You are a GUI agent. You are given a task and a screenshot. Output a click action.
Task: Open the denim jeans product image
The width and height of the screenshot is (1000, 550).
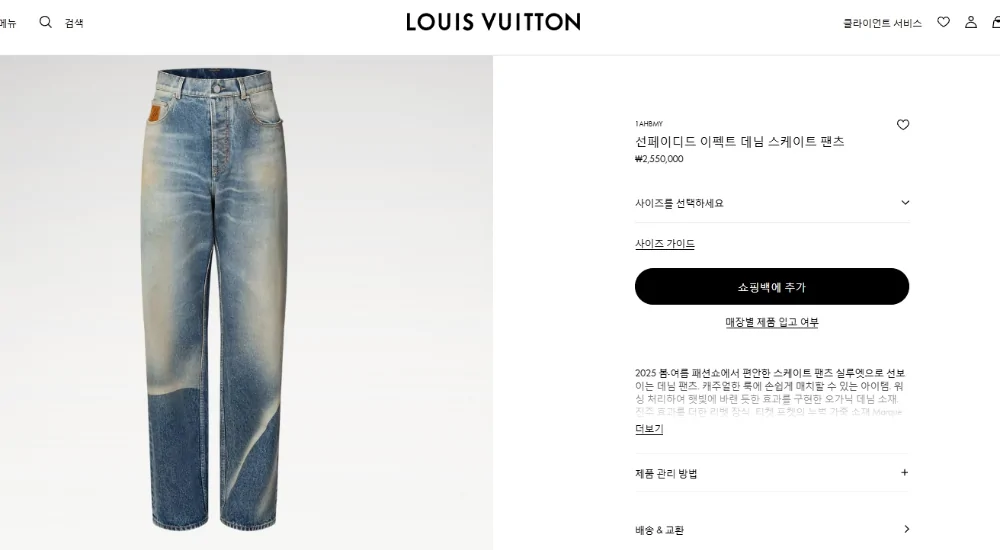(x=214, y=300)
